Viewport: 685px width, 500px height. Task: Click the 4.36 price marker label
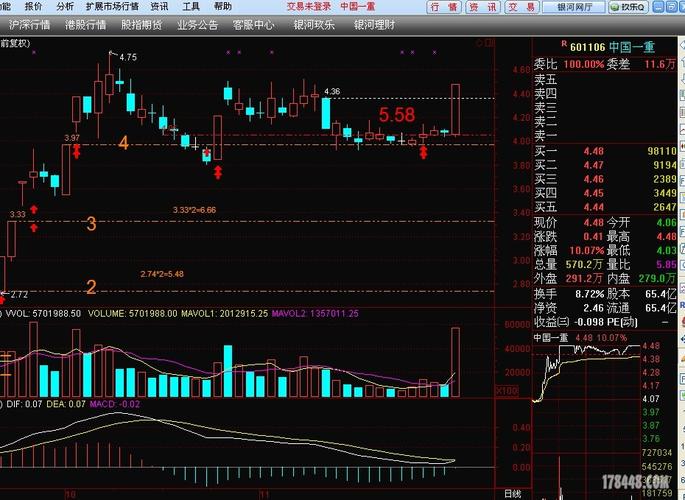point(332,91)
